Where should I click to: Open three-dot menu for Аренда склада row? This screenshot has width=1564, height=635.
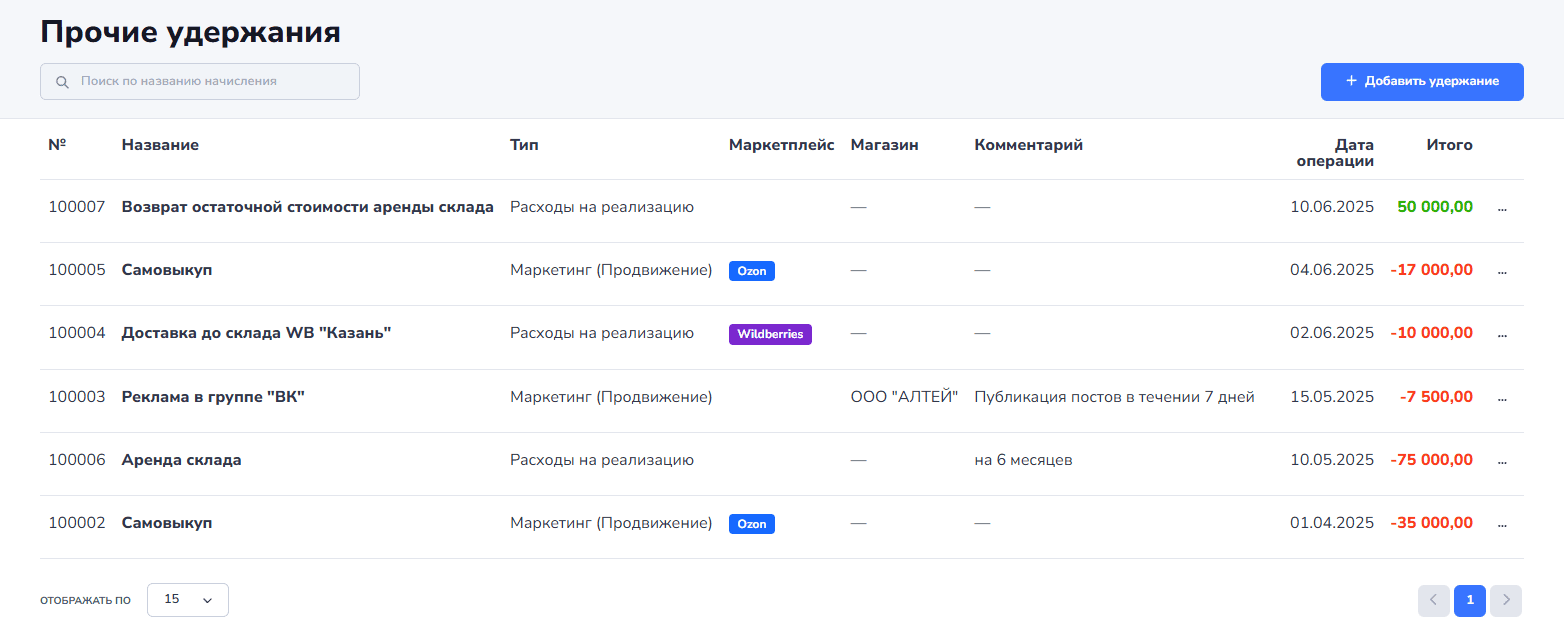pyautogui.click(x=1502, y=461)
